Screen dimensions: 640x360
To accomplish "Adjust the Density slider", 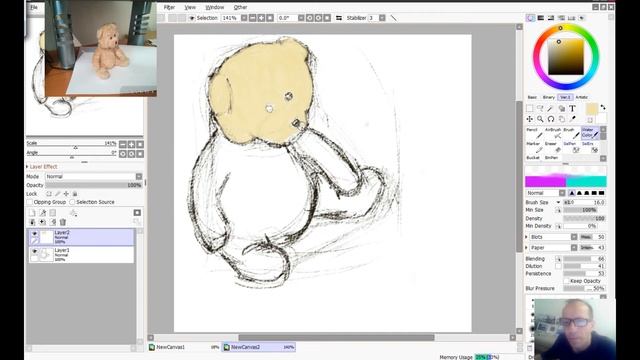I will point(584,218).
